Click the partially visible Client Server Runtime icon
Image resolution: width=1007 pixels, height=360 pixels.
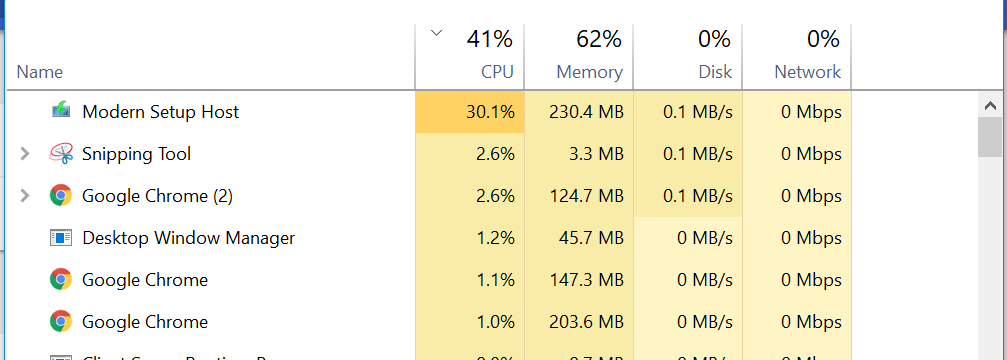60,357
